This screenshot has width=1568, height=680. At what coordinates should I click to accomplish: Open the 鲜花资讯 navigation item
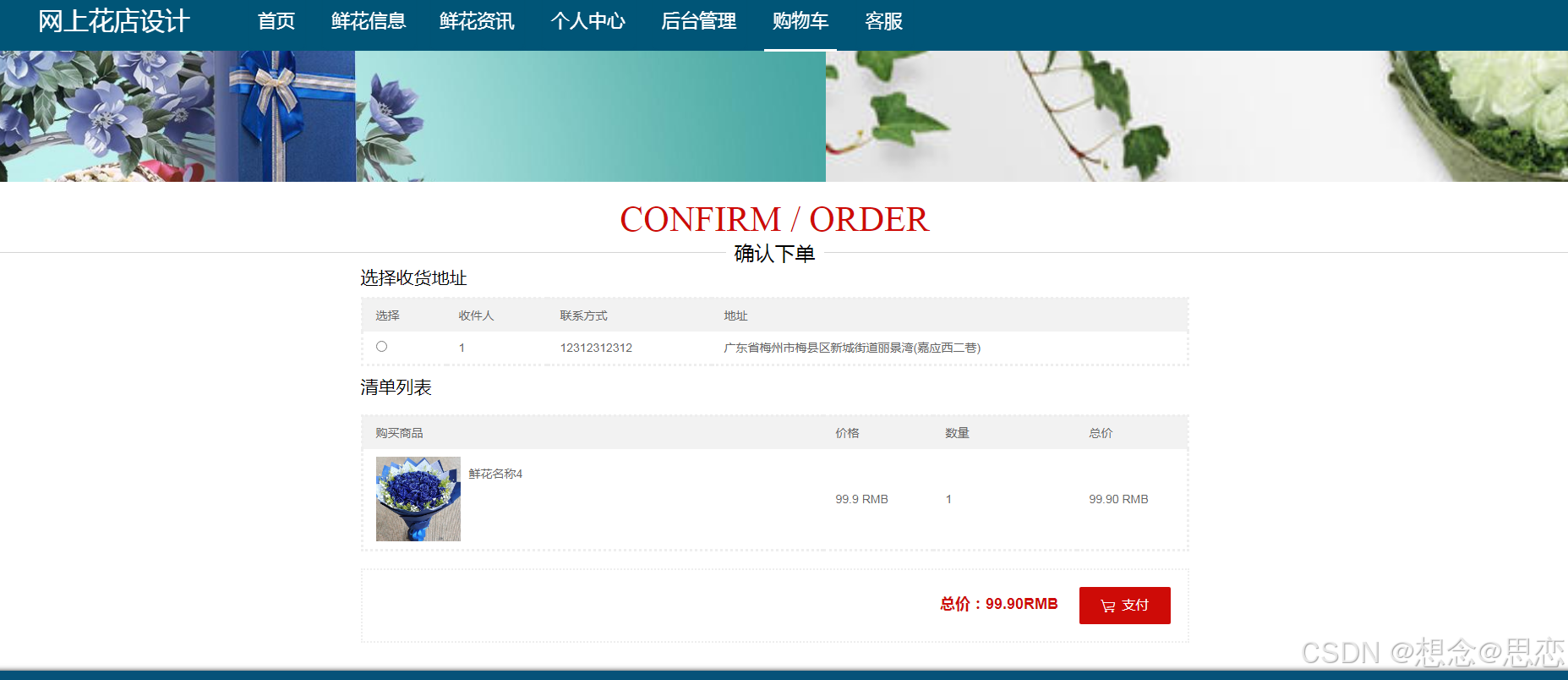pyautogui.click(x=477, y=21)
